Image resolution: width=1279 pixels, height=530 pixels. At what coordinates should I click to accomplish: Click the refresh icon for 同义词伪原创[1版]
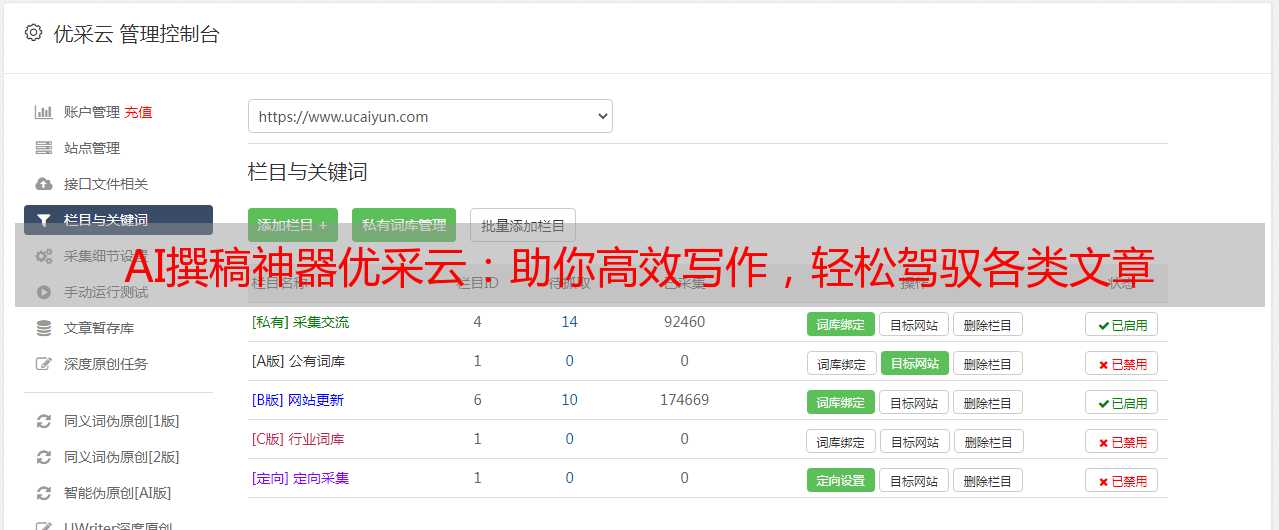tap(44, 421)
